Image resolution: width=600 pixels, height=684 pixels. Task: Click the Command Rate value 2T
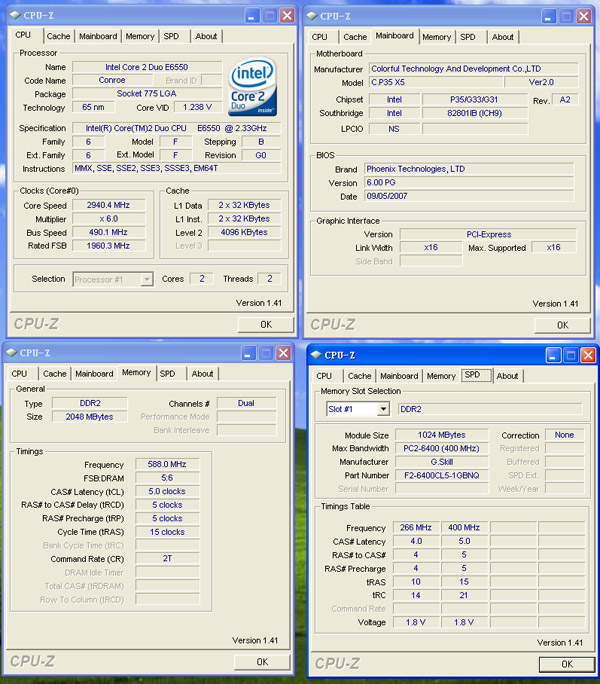click(167, 559)
